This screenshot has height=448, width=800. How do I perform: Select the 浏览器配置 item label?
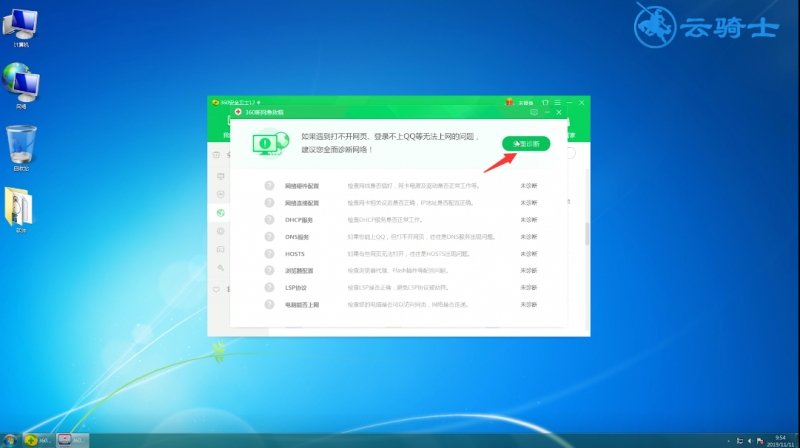click(299, 271)
